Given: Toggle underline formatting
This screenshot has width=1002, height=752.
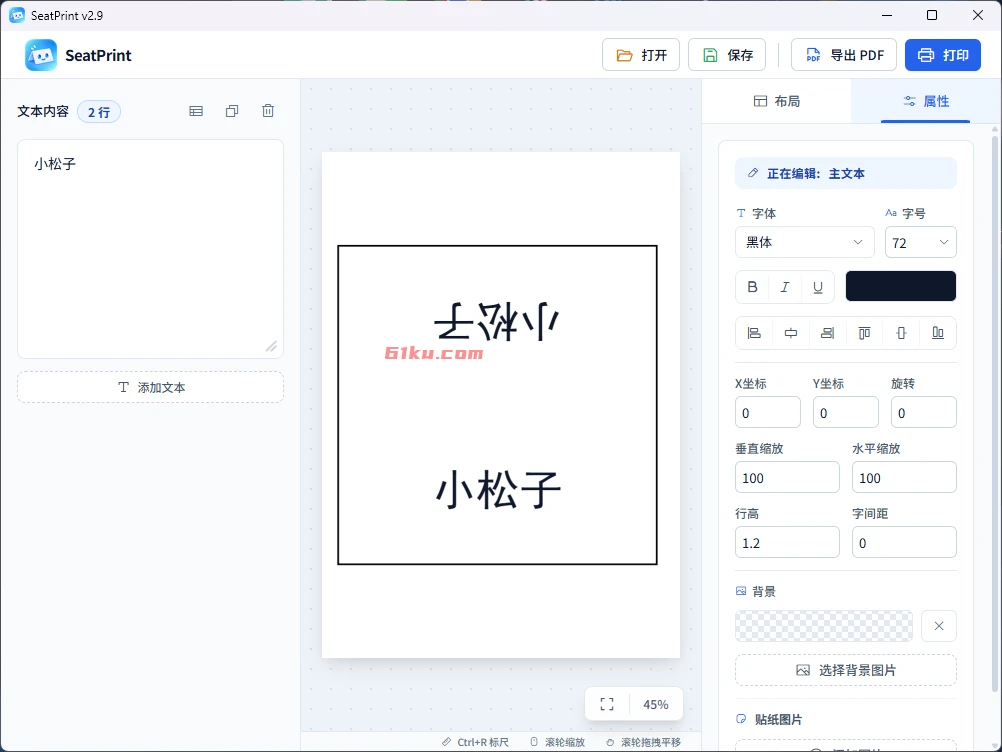Looking at the screenshot, I should (818, 287).
